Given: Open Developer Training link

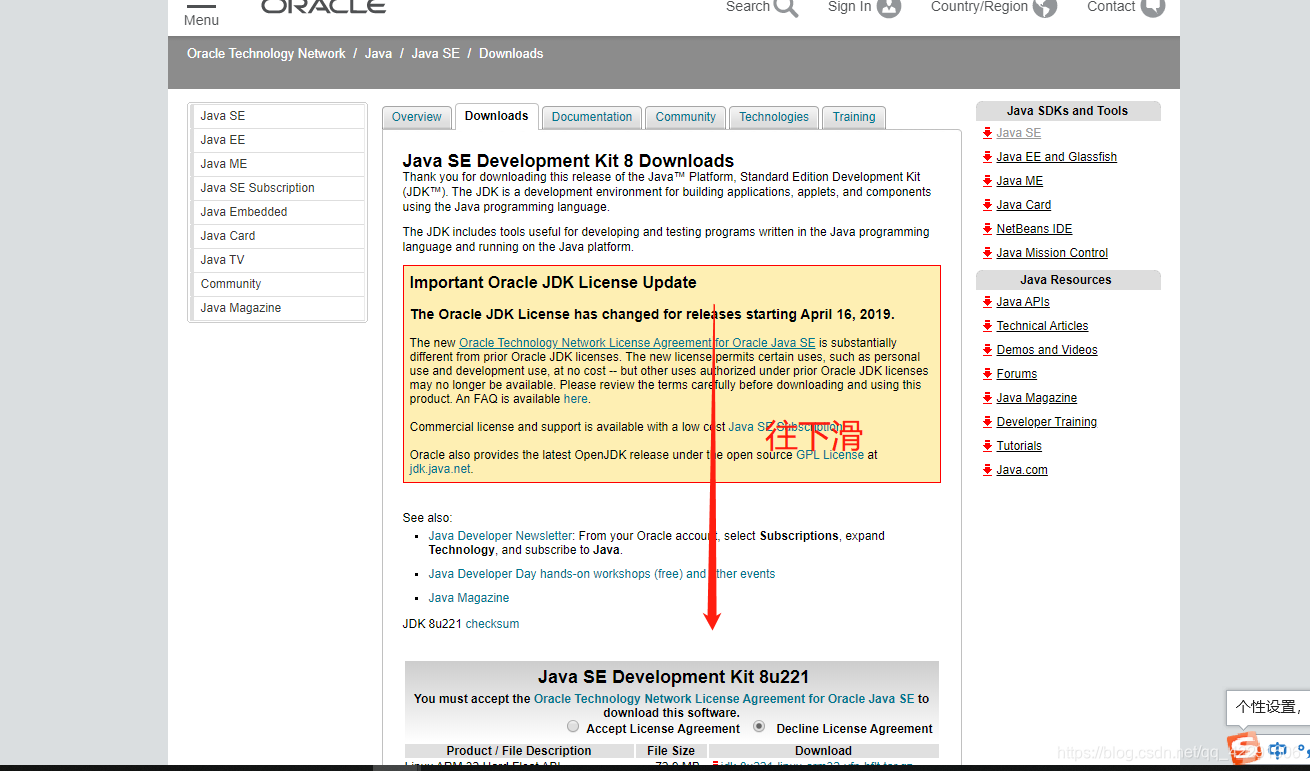Looking at the screenshot, I should (x=1046, y=422).
